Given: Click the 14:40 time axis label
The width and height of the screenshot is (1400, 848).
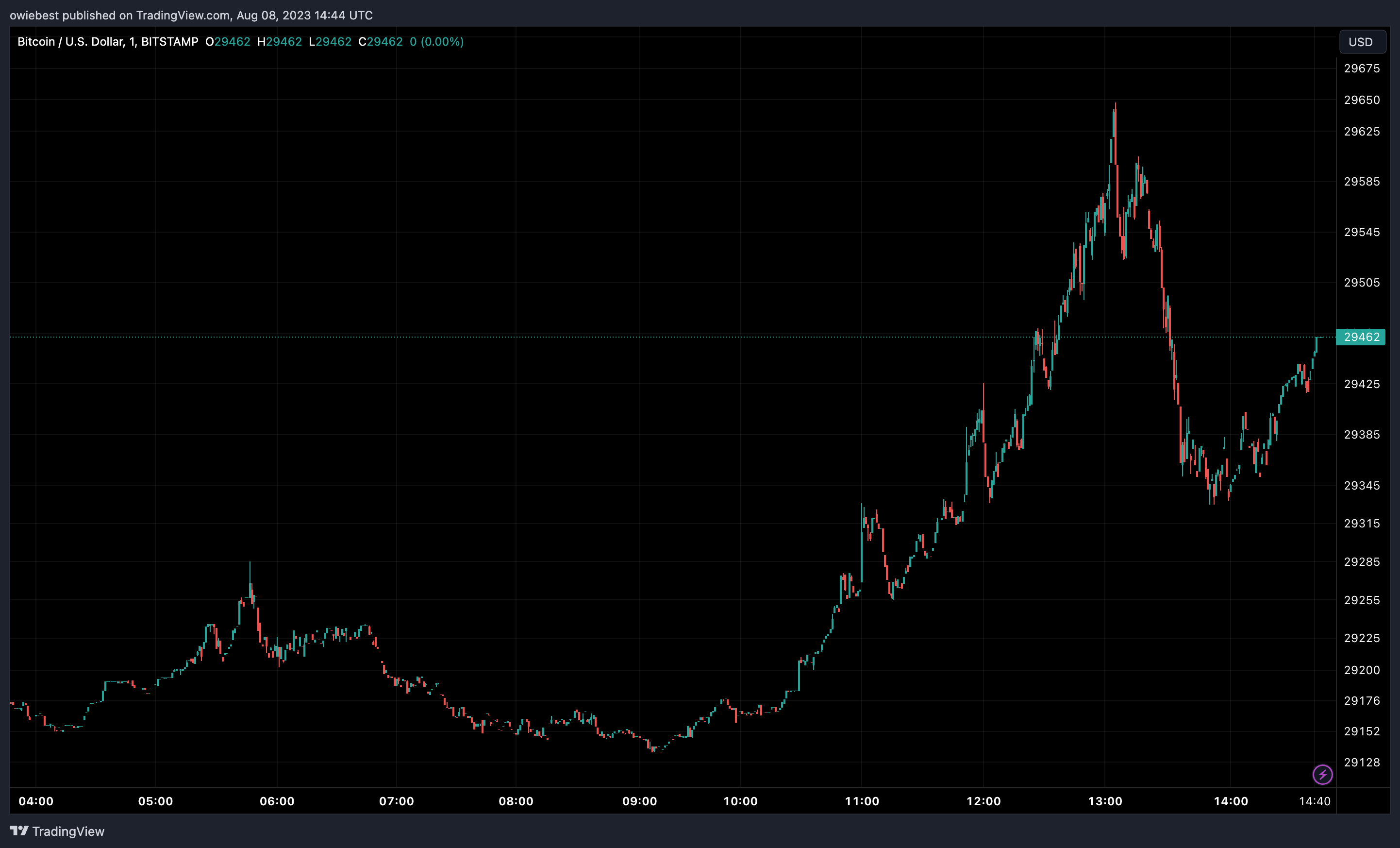Looking at the screenshot, I should 1314,801.
